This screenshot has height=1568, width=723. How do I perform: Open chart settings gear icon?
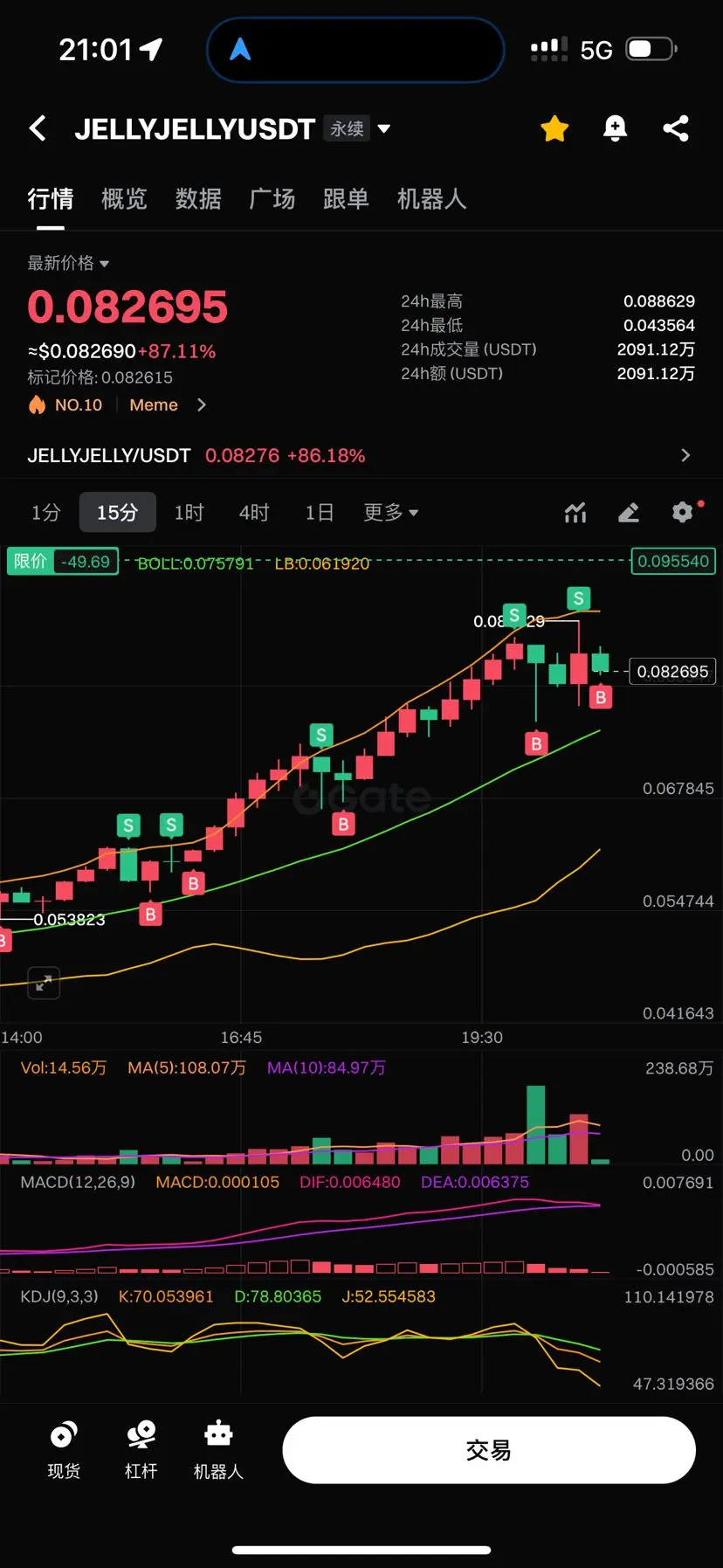point(683,512)
